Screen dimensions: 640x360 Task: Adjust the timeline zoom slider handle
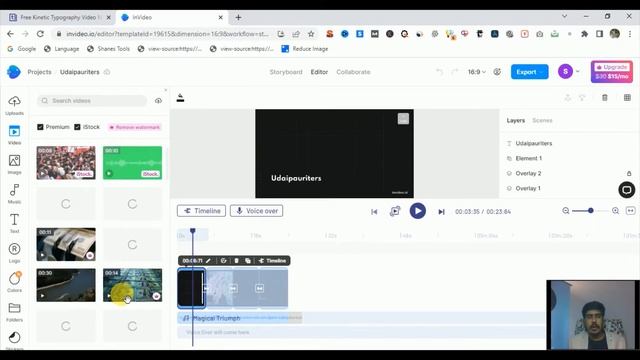[591, 211]
